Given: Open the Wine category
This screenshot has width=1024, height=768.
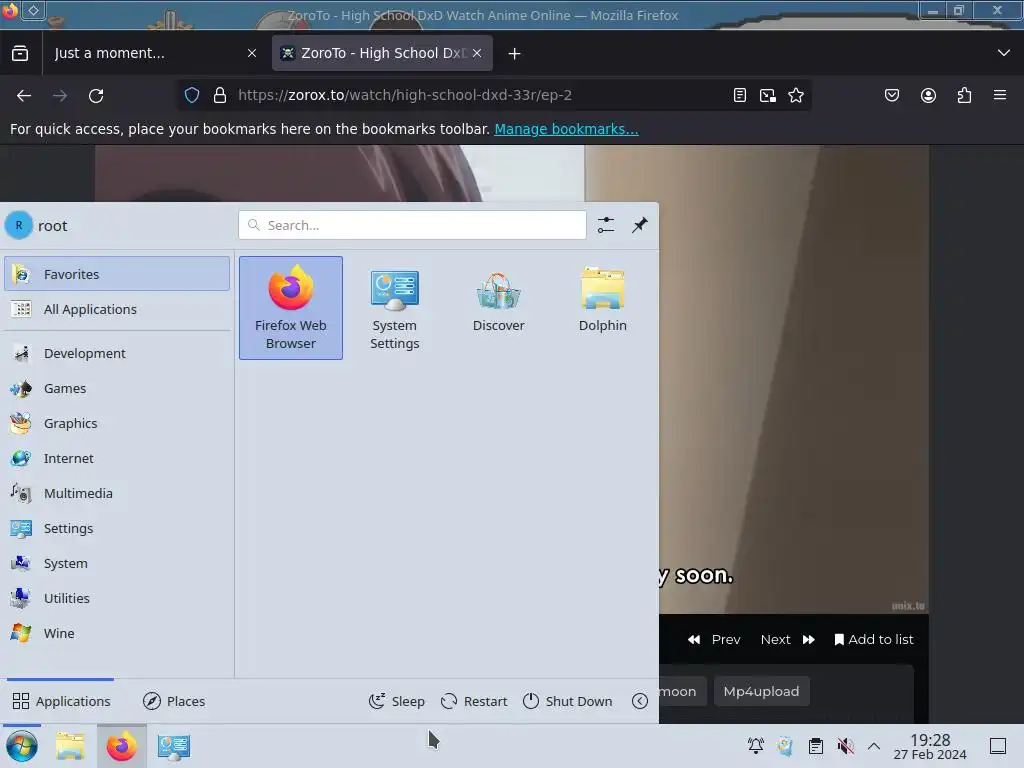Looking at the screenshot, I should [117, 633].
